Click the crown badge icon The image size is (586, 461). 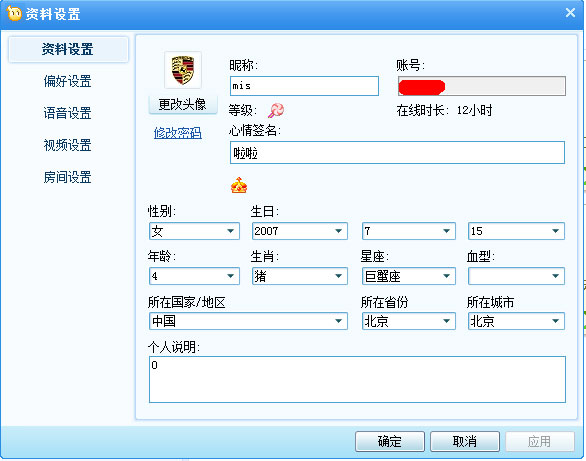[239, 185]
